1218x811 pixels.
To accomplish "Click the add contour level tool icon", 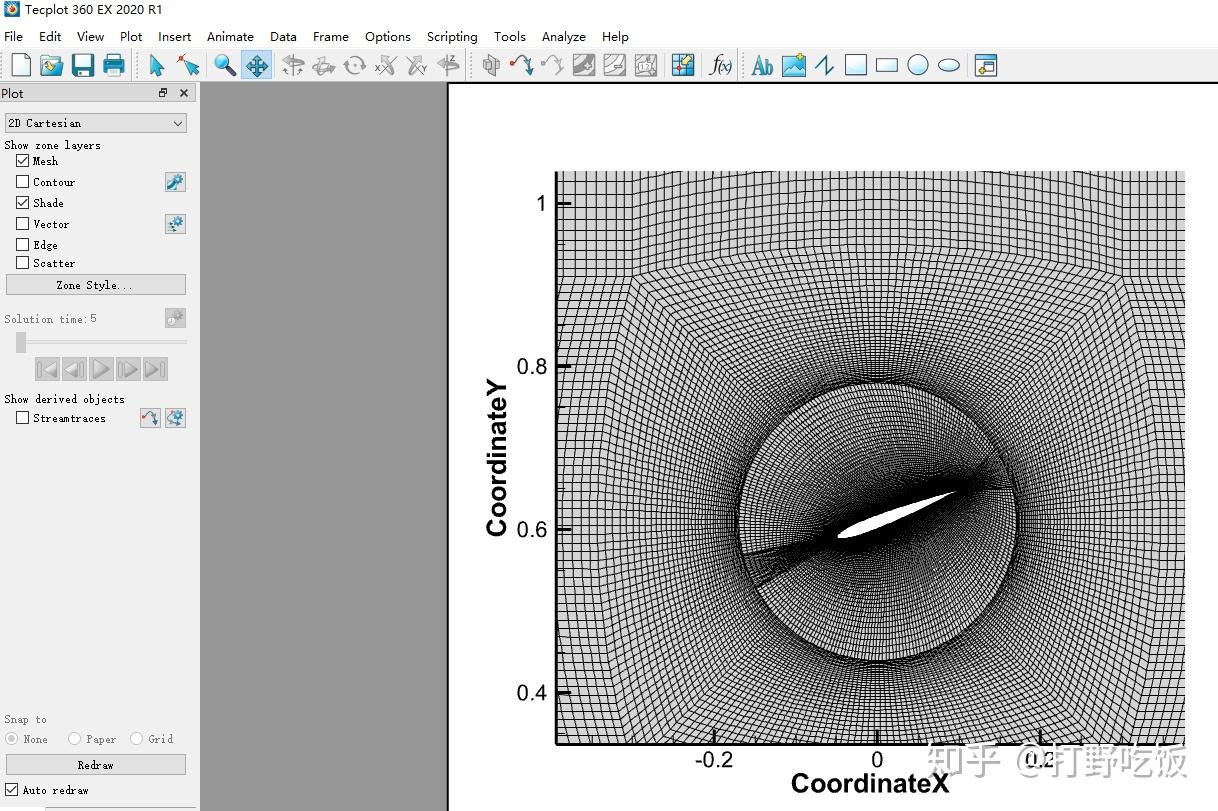I will coord(584,66).
